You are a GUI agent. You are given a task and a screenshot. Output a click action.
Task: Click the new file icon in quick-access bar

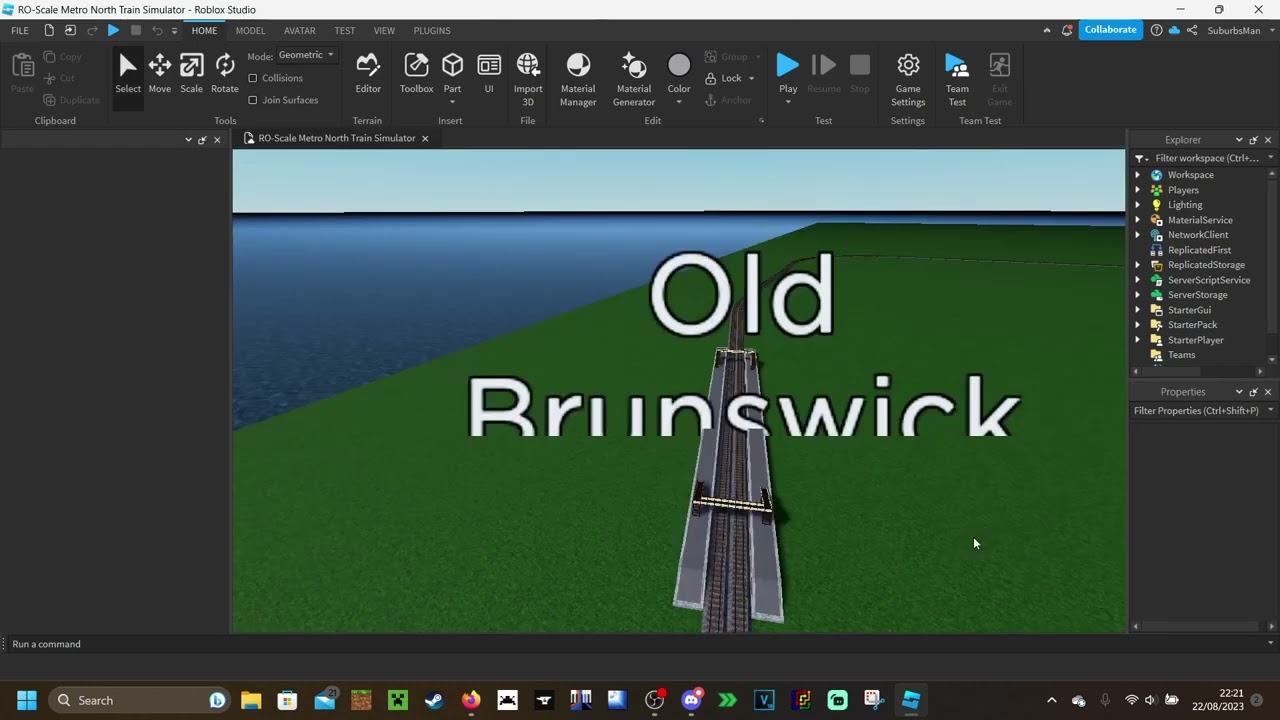click(x=49, y=31)
